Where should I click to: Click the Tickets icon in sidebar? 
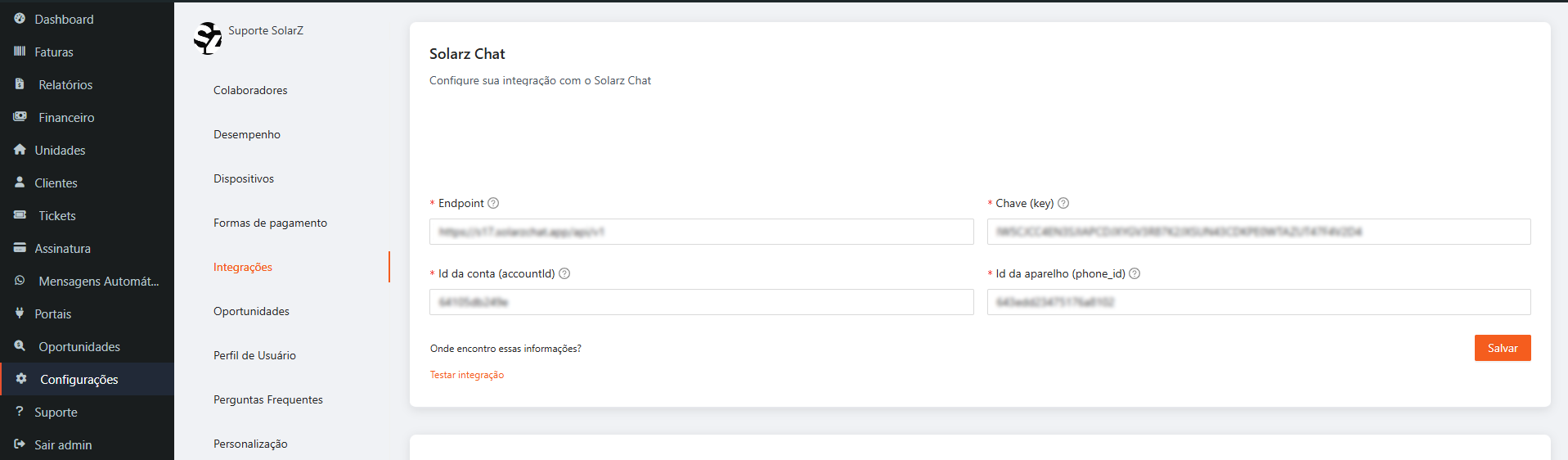[x=20, y=215]
